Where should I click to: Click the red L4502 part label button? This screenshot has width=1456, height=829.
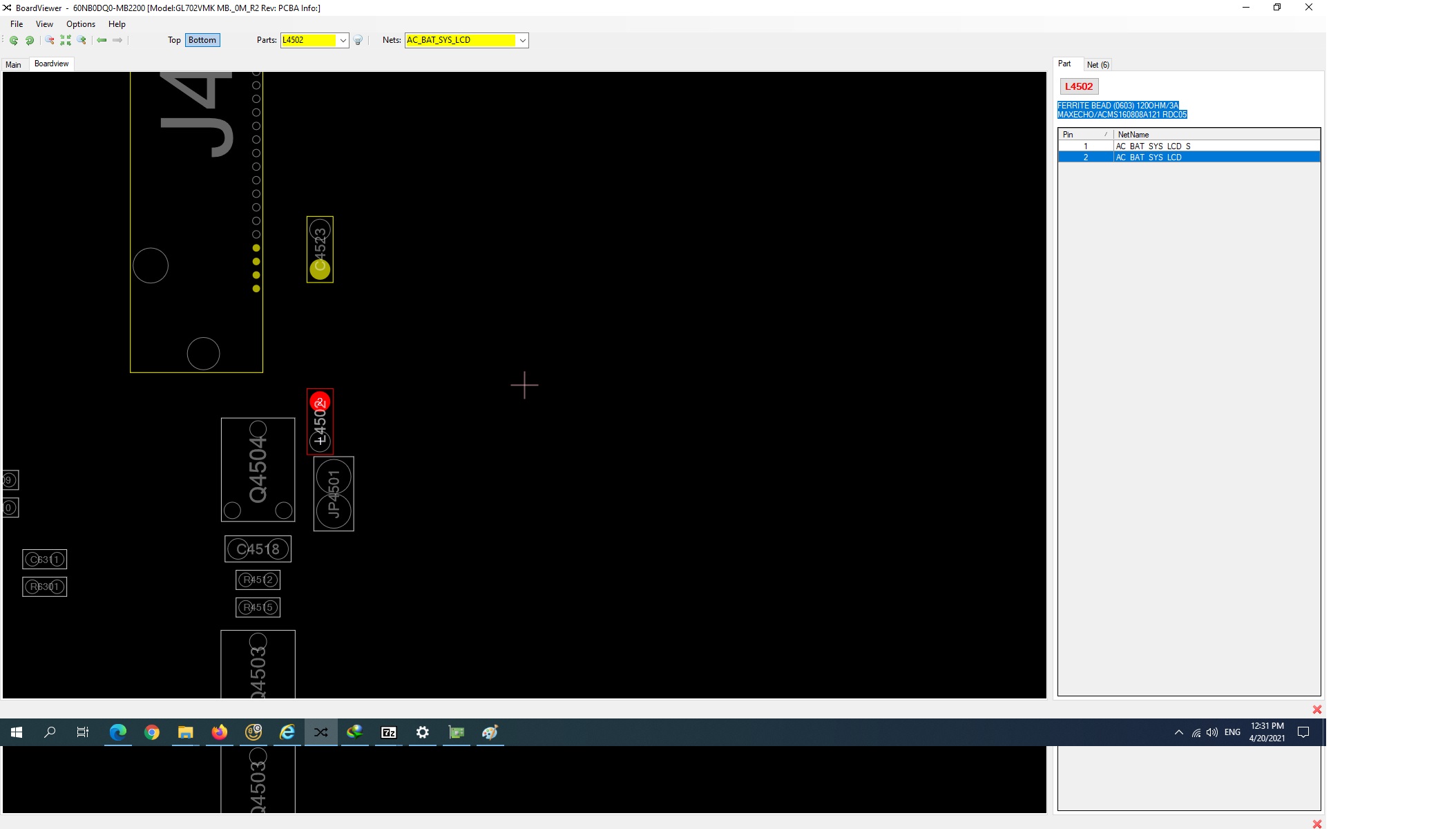[1078, 86]
